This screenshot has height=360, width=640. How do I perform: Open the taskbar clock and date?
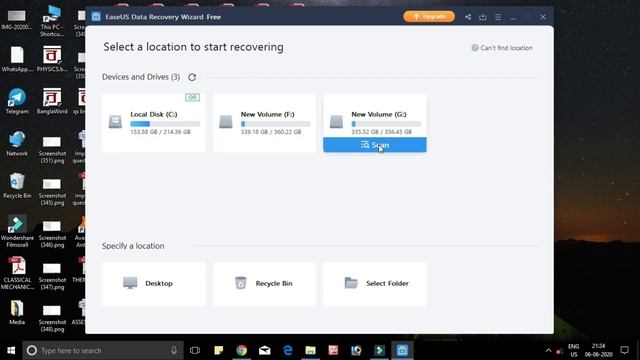[598, 350]
